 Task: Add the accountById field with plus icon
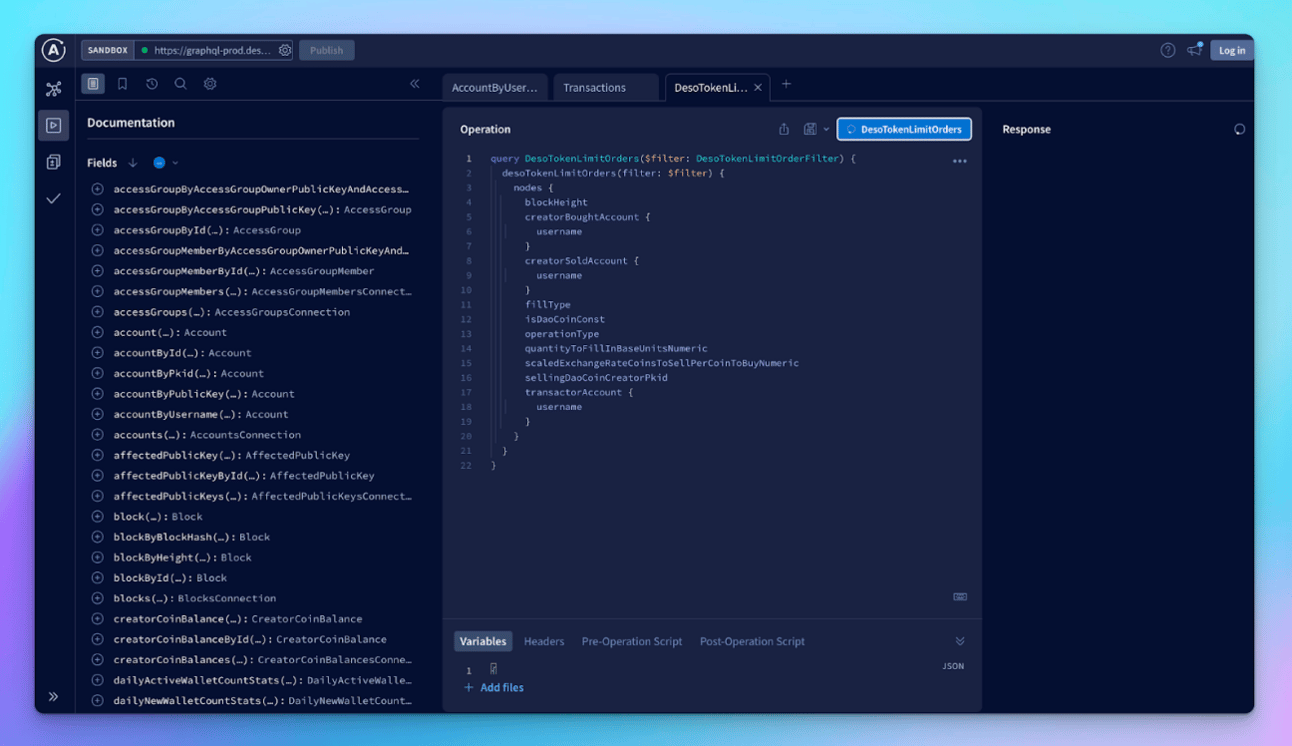pos(97,353)
